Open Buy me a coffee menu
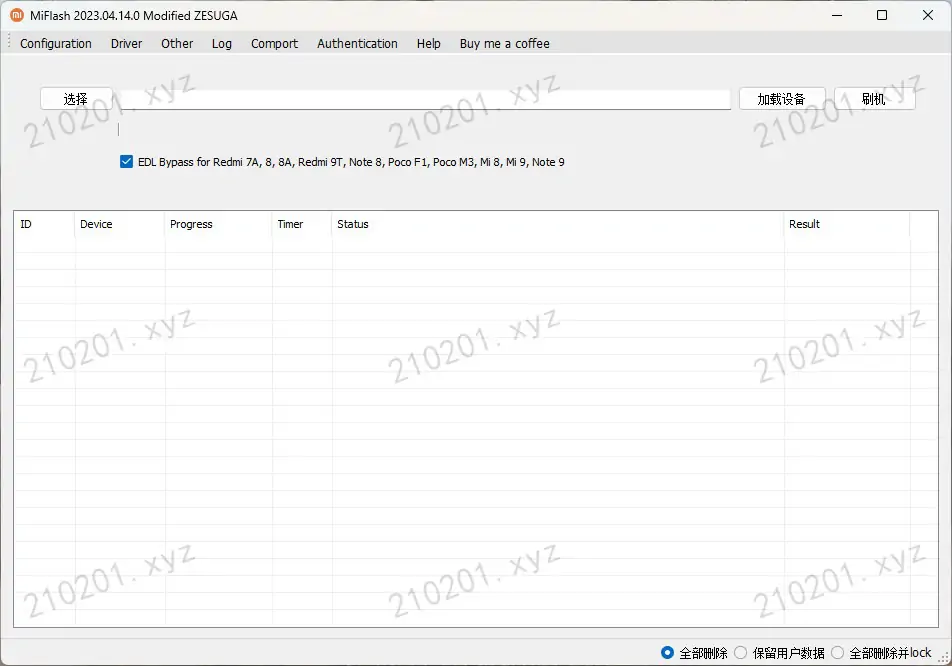 point(505,44)
